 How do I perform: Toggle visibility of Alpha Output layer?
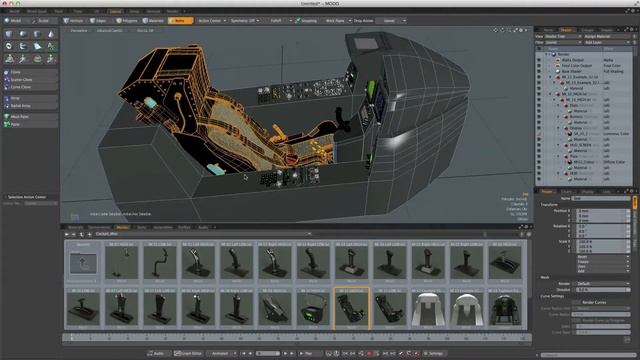point(538,60)
